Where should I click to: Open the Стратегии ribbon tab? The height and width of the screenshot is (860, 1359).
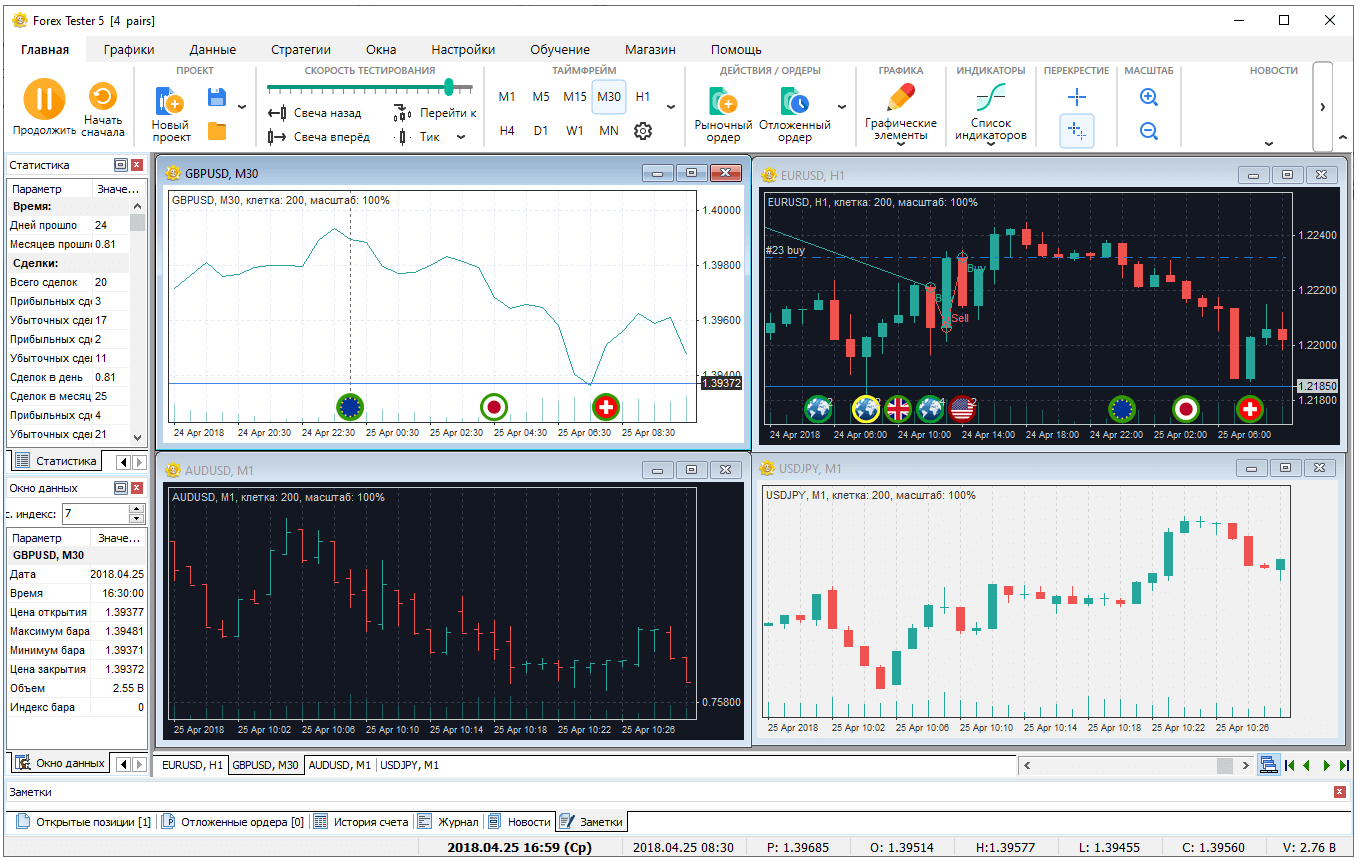point(301,49)
